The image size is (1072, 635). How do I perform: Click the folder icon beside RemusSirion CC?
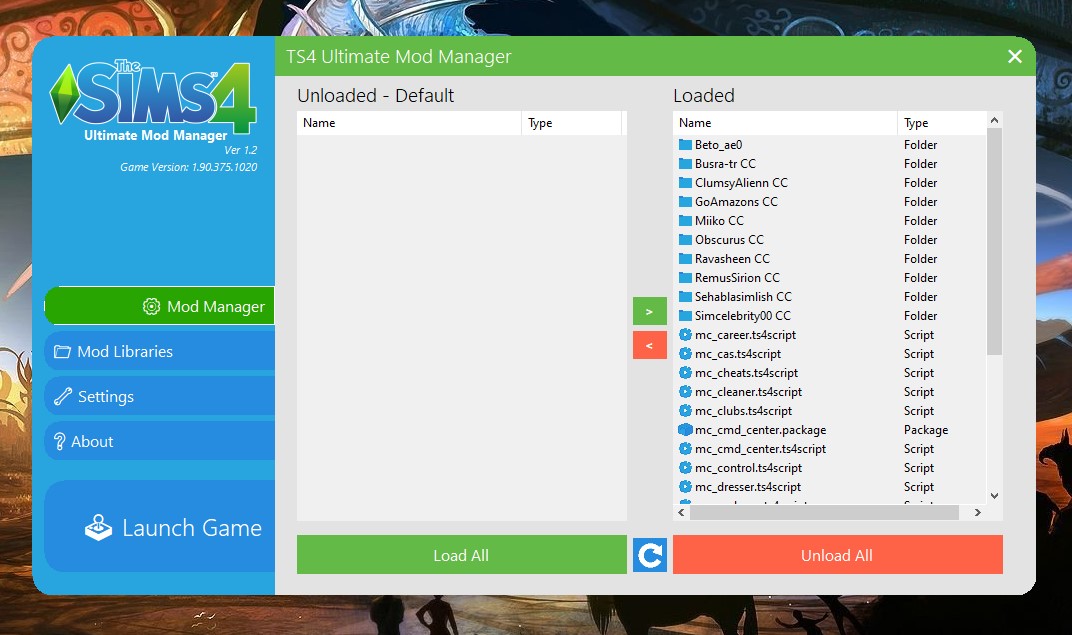click(685, 278)
